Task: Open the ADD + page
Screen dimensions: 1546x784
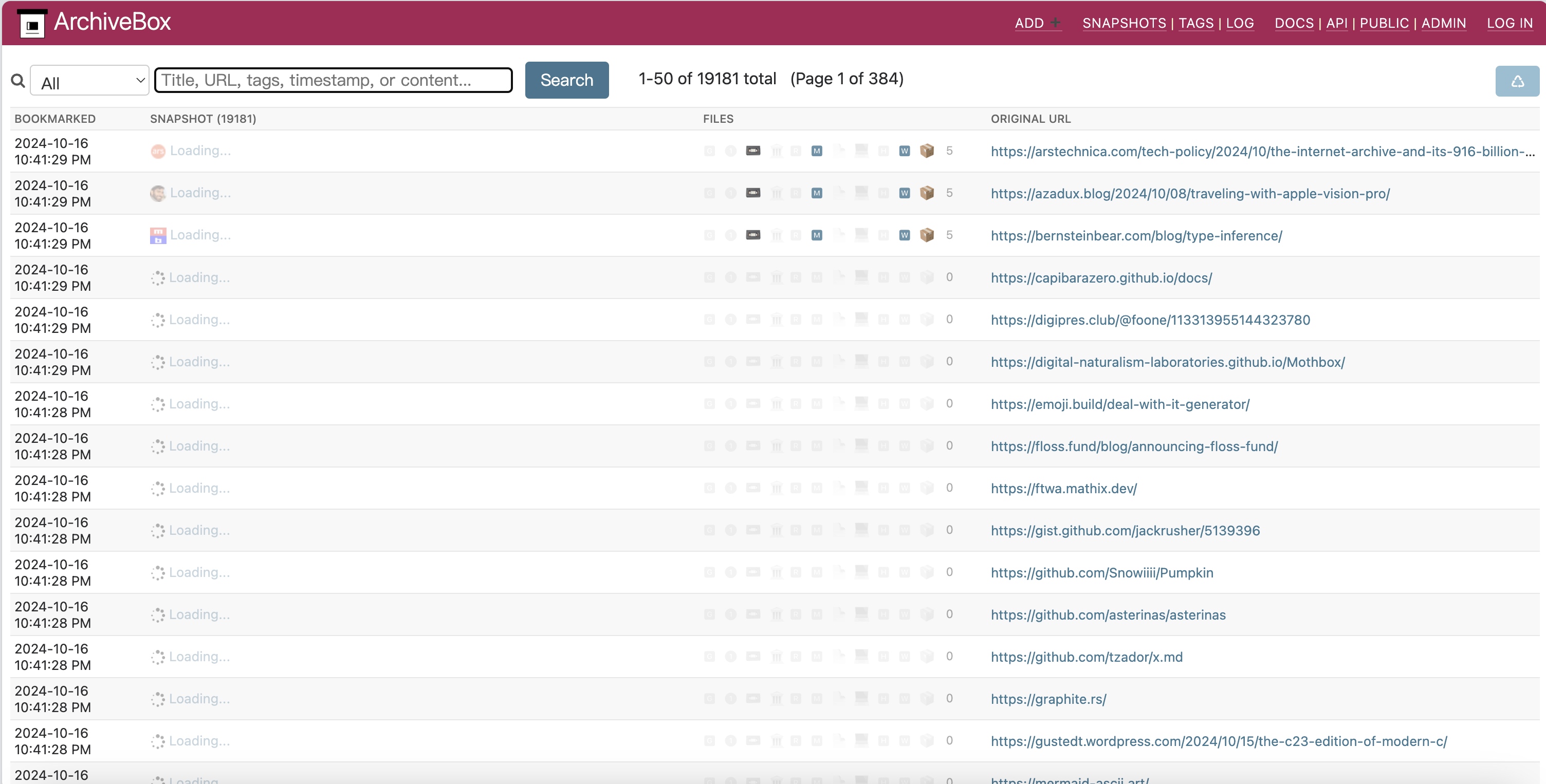Action: tap(1037, 23)
